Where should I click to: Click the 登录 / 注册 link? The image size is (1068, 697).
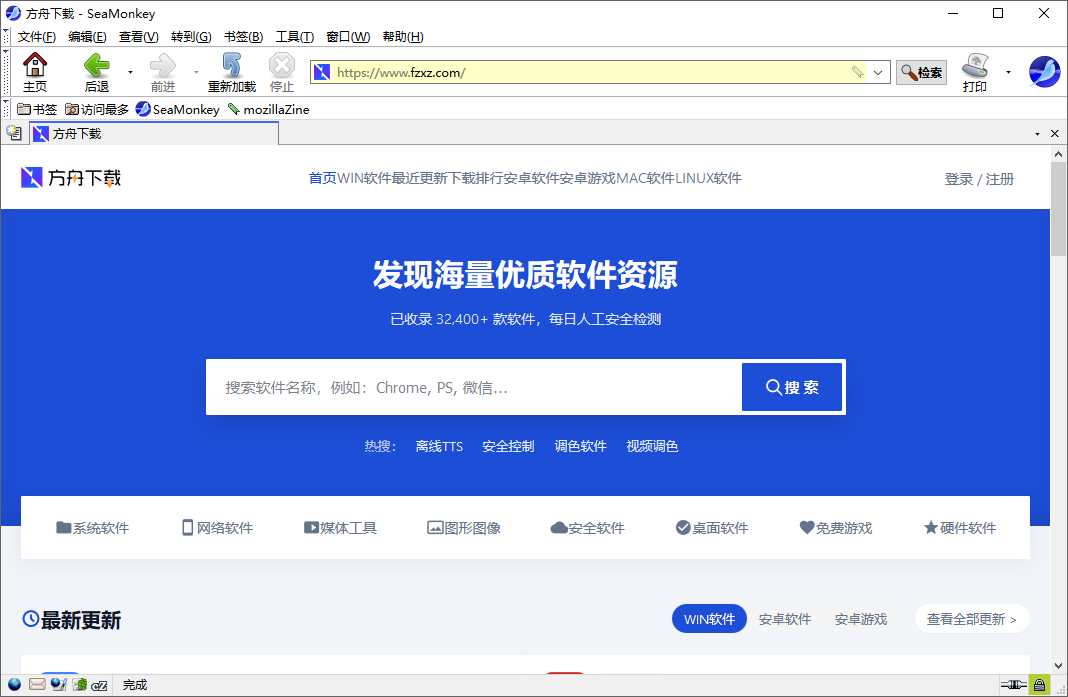pos(979,179)
